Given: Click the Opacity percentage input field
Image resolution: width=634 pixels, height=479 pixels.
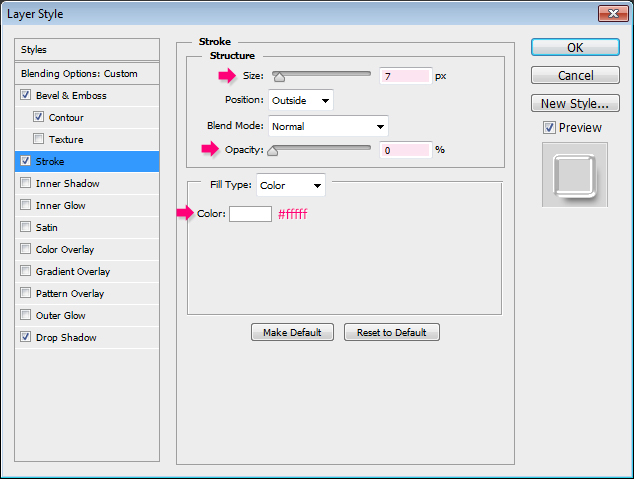Looking at the screenshot, I should (405, 150).
